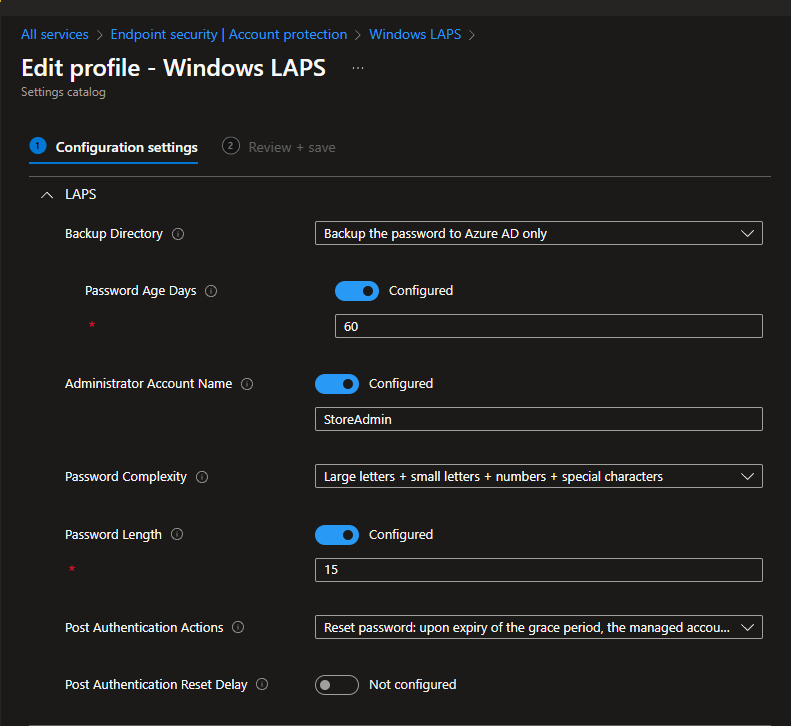791x726 pixels.
Task: Show info tooltip for Post Authentication Actions
Action: pyautogui.click(x=238, y=627)
